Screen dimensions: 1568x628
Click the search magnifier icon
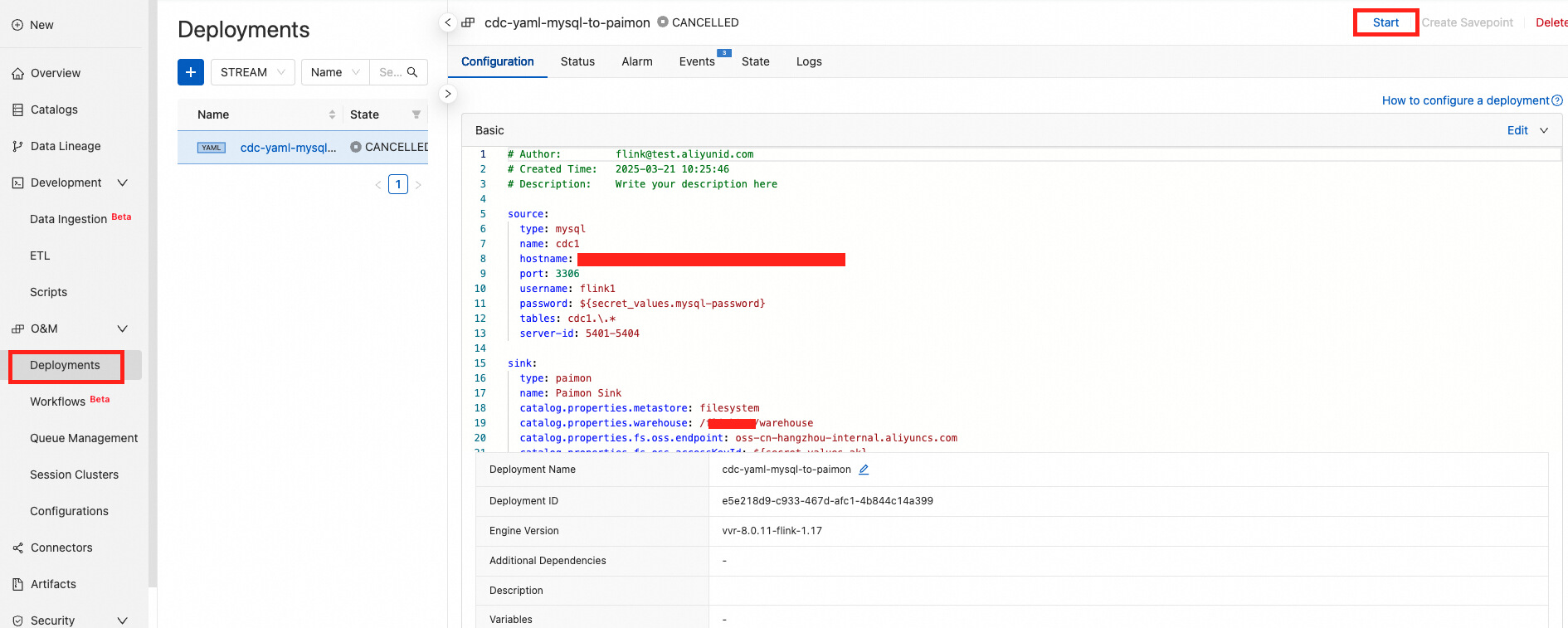[412, 72]
